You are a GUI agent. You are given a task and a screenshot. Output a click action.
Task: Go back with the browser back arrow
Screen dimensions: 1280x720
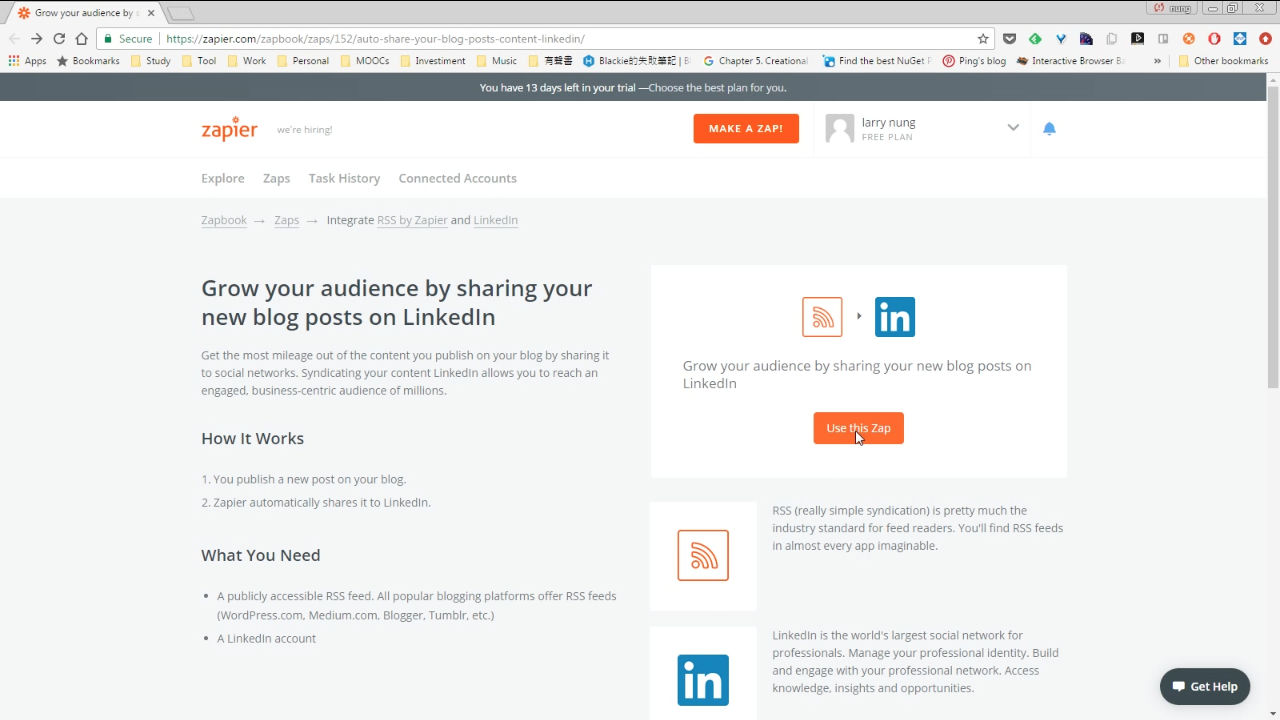(14, 39)
